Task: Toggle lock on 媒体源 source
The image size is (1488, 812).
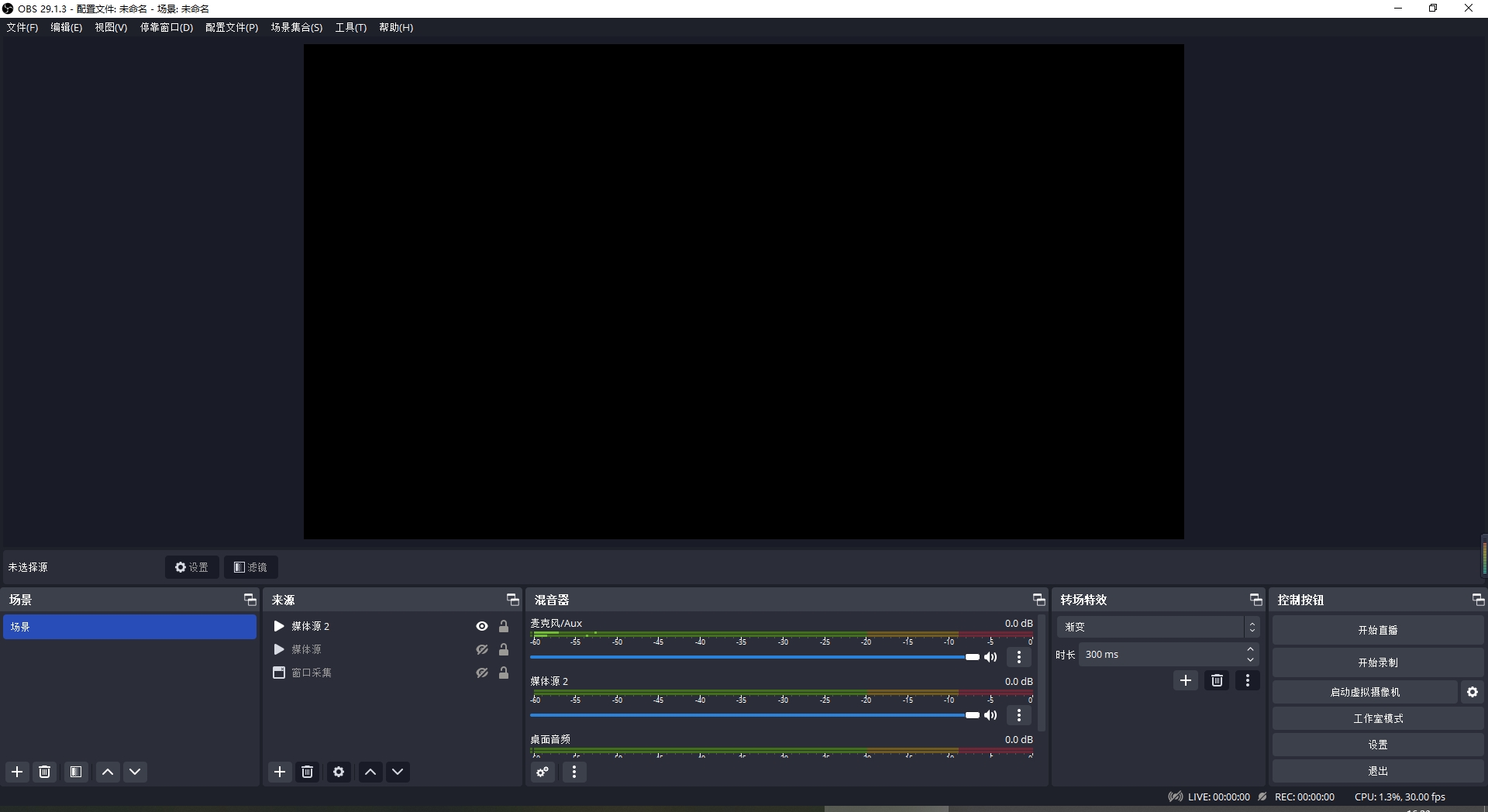Action: [504, 649]
